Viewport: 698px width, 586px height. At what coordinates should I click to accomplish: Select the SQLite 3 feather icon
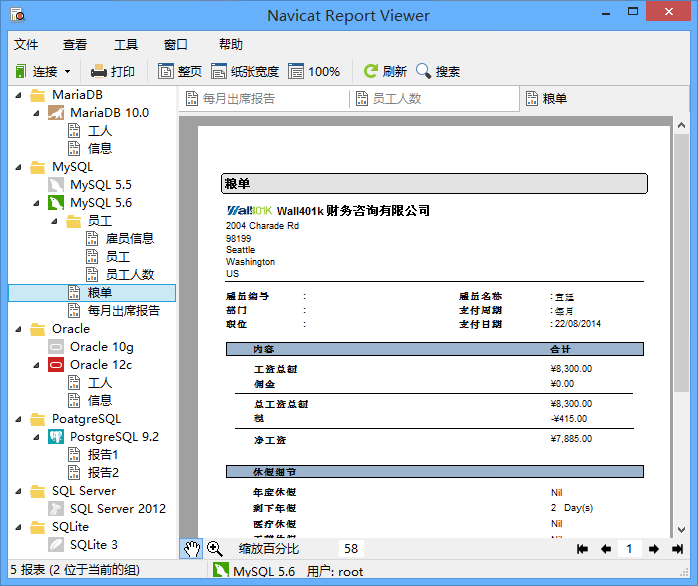[x=56, y=545]
